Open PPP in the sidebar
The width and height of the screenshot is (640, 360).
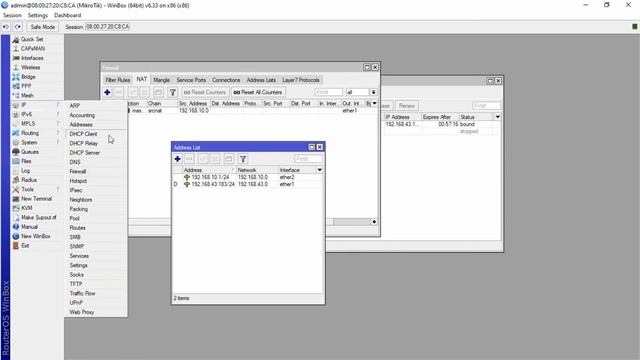26,86
